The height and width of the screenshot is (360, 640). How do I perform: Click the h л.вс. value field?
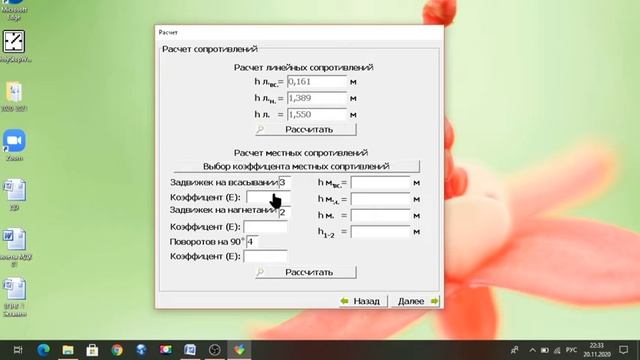pos(317,82)
